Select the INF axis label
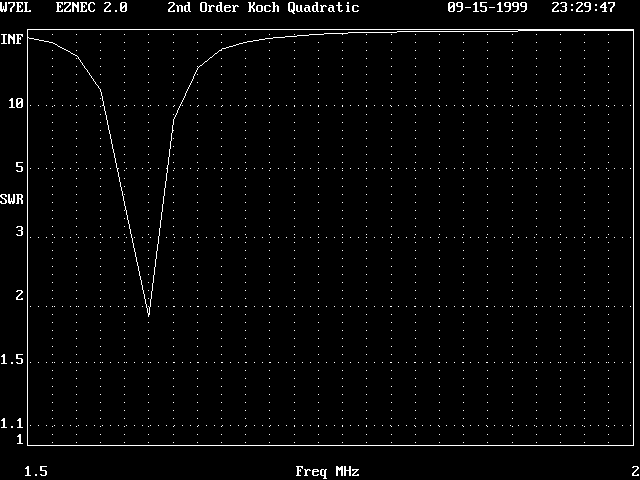 click(12, 40)
